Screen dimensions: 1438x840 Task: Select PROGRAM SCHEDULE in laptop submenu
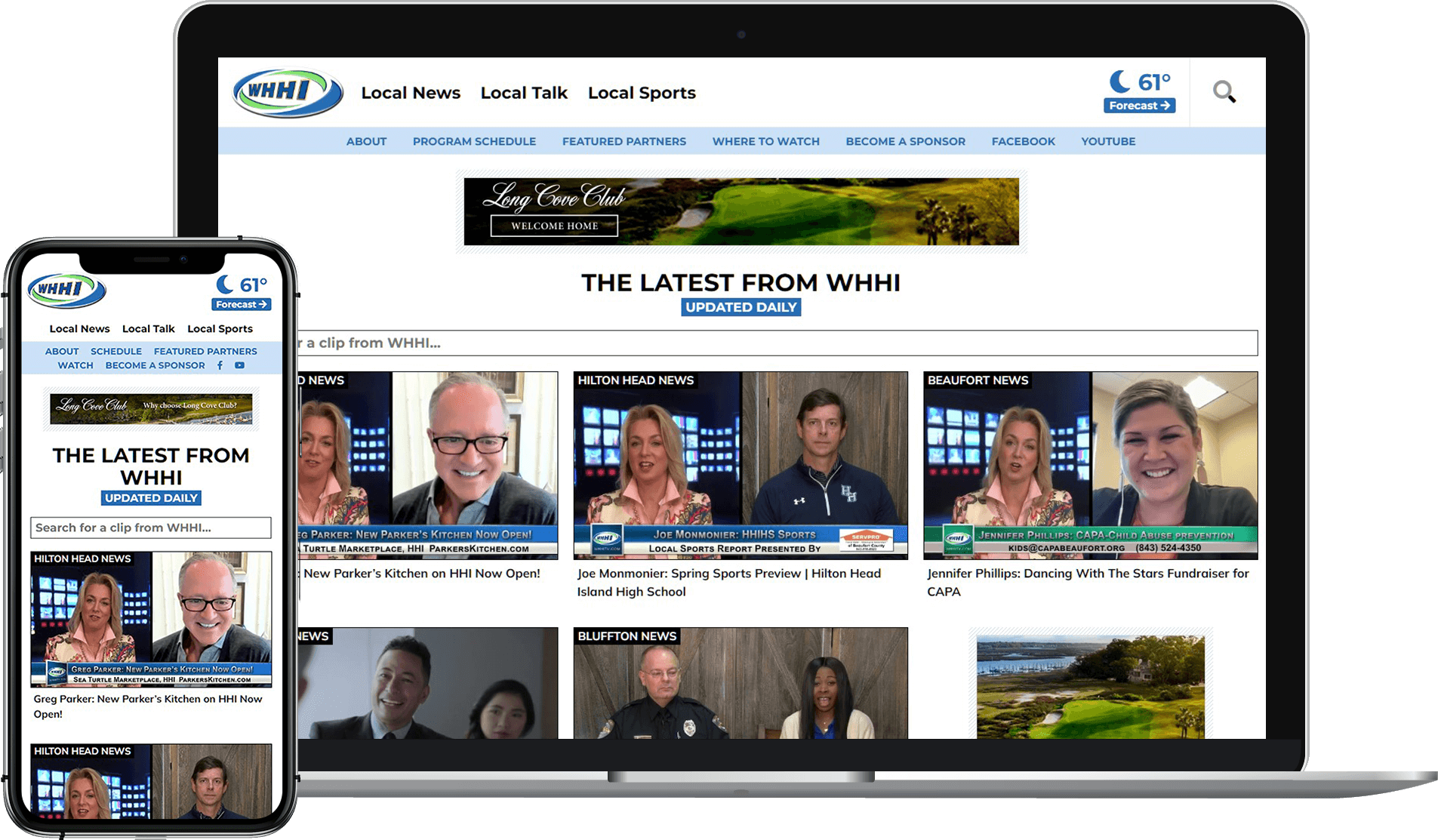tap(474, 141)
